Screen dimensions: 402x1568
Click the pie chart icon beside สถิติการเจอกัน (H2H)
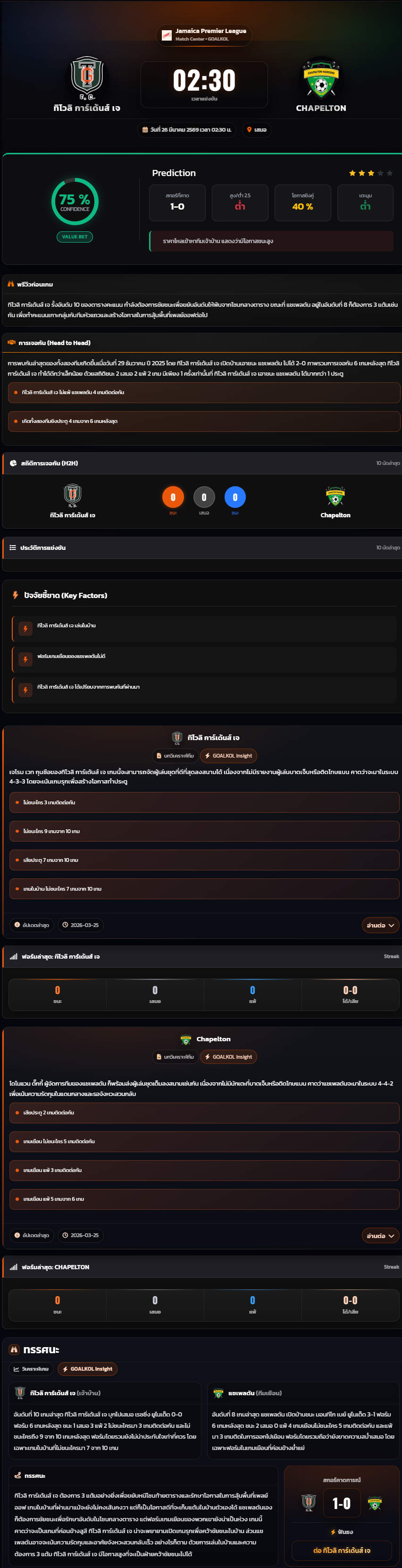(x=13, y=463)
